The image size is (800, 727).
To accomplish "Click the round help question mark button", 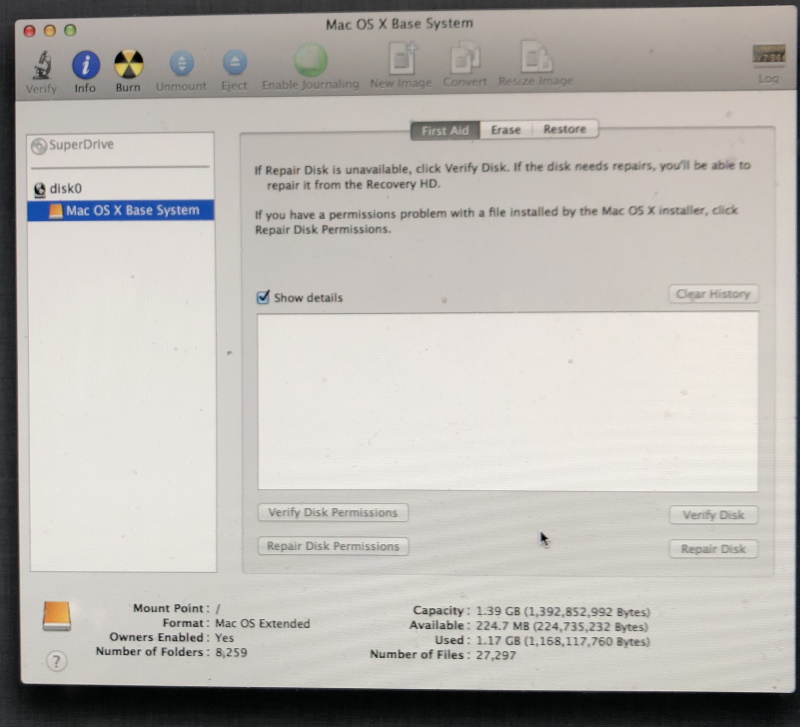I will tap(57, 661).
